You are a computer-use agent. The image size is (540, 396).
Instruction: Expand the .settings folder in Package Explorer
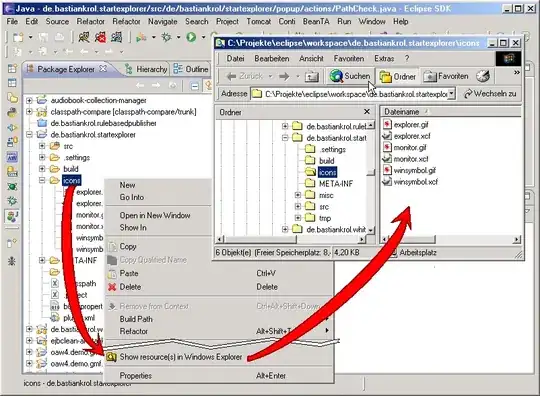pyautogui.click(x=42, y=157)
